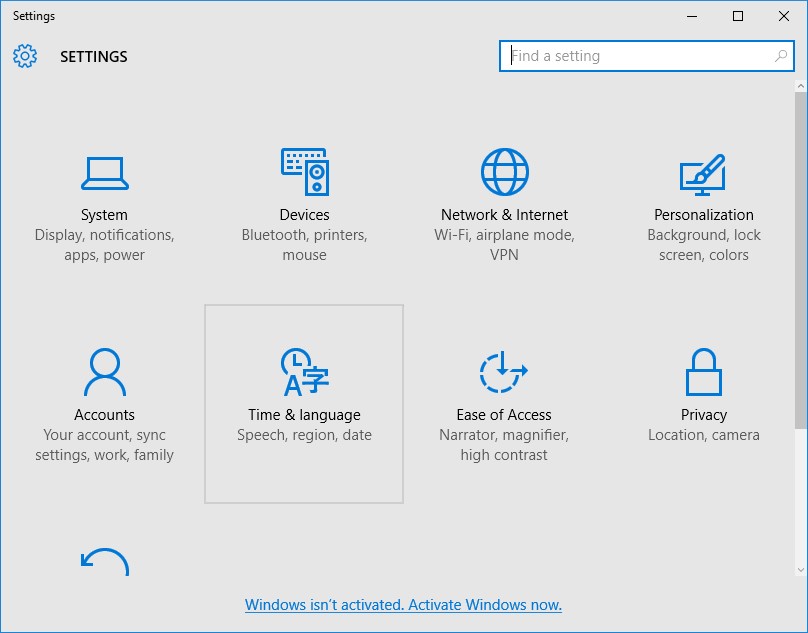Open the Accounts person icon
The image size is (808, 633).
tap(105, 372)
